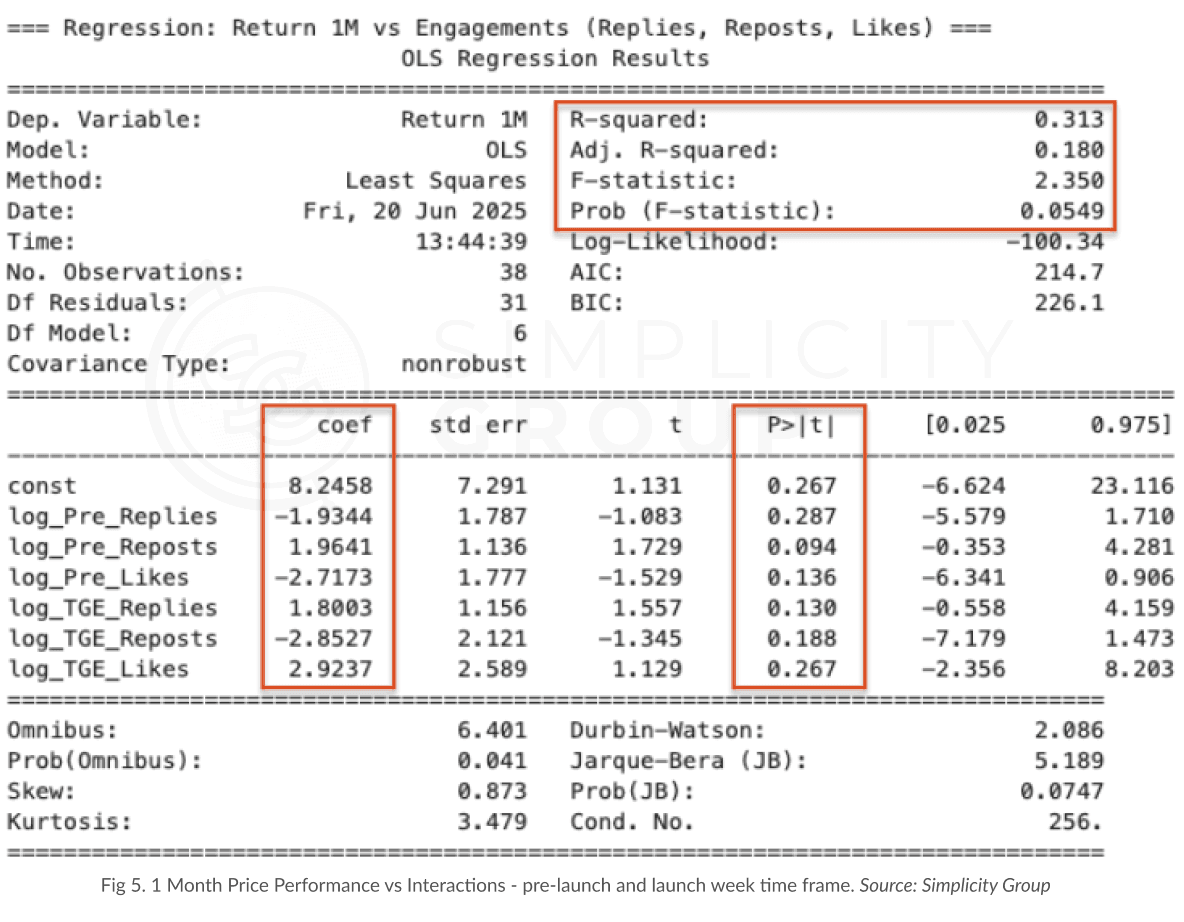The width and height of the screenshot is (1184, 922).
Task: Select the Adj. R-squared value 0.180
Action: pyautogui.click(x=1068, y=150)
